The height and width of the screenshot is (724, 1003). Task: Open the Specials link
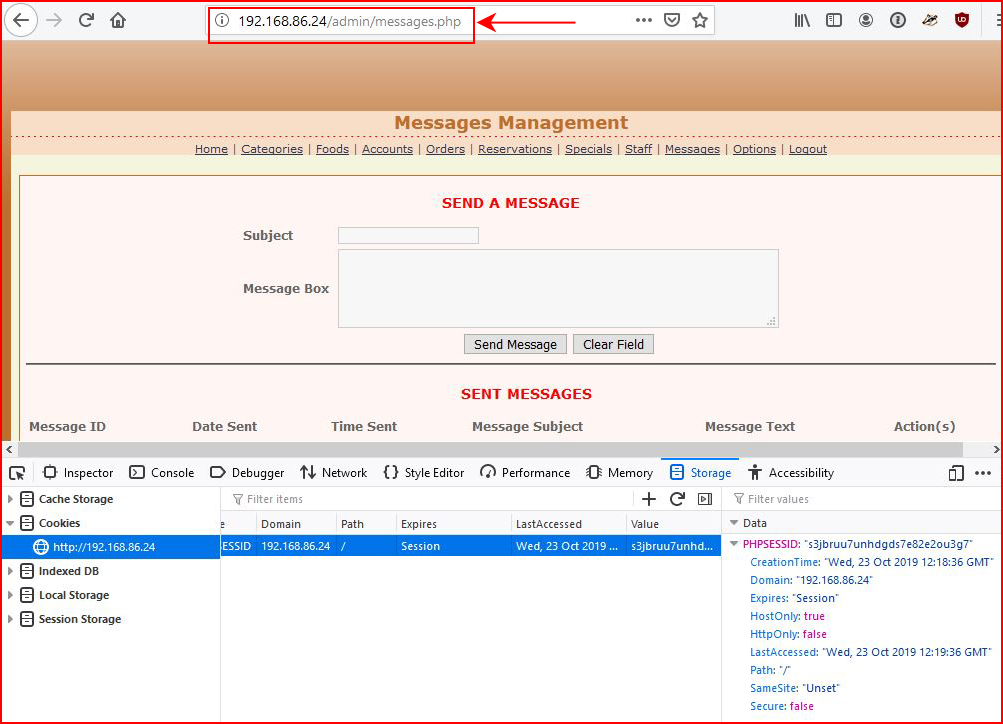(x=588, y=149)
